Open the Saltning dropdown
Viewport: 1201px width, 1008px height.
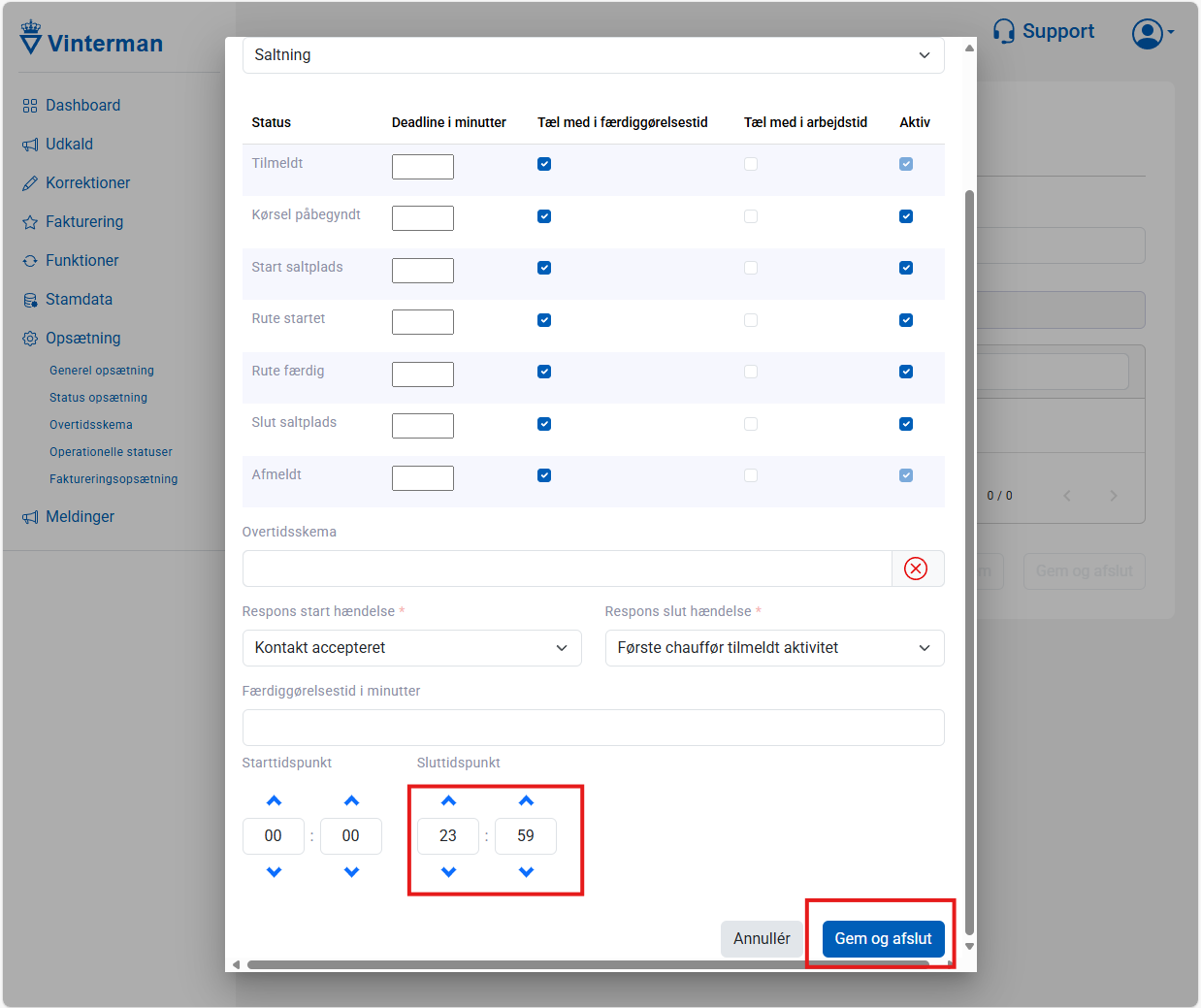(x=593, y=55)
